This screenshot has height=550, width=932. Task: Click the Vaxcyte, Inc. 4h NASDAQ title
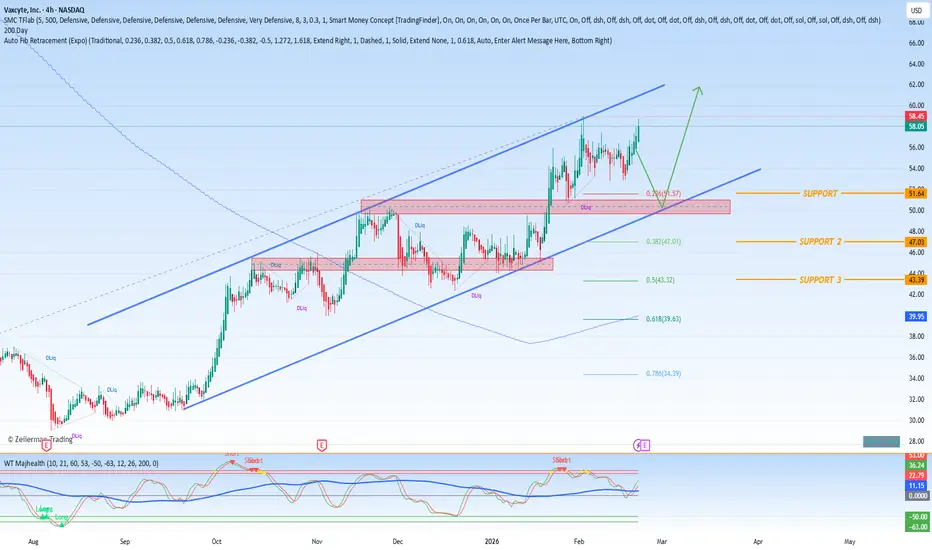[44, 10]
